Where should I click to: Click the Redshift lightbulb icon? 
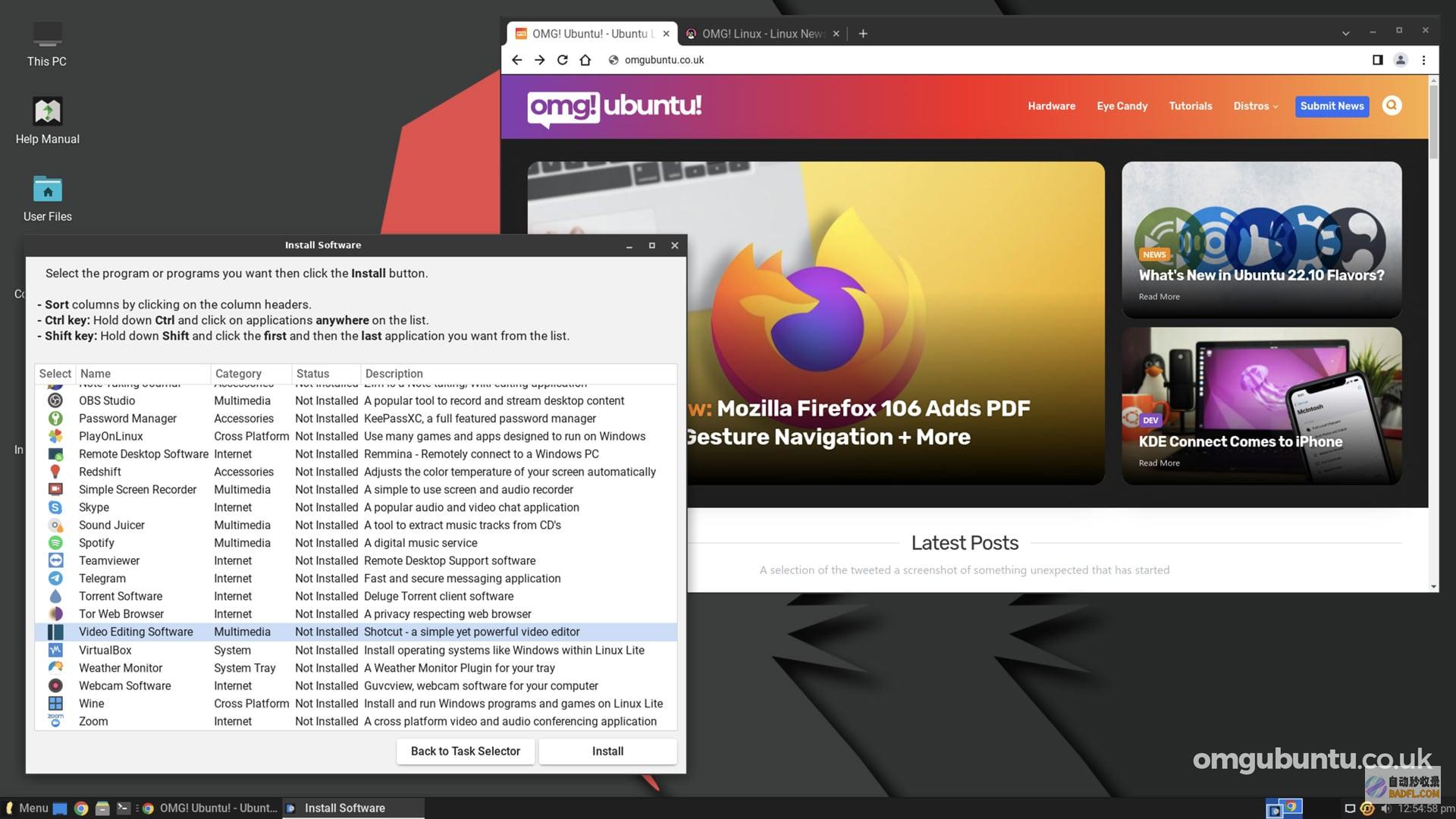click(55, 472)
